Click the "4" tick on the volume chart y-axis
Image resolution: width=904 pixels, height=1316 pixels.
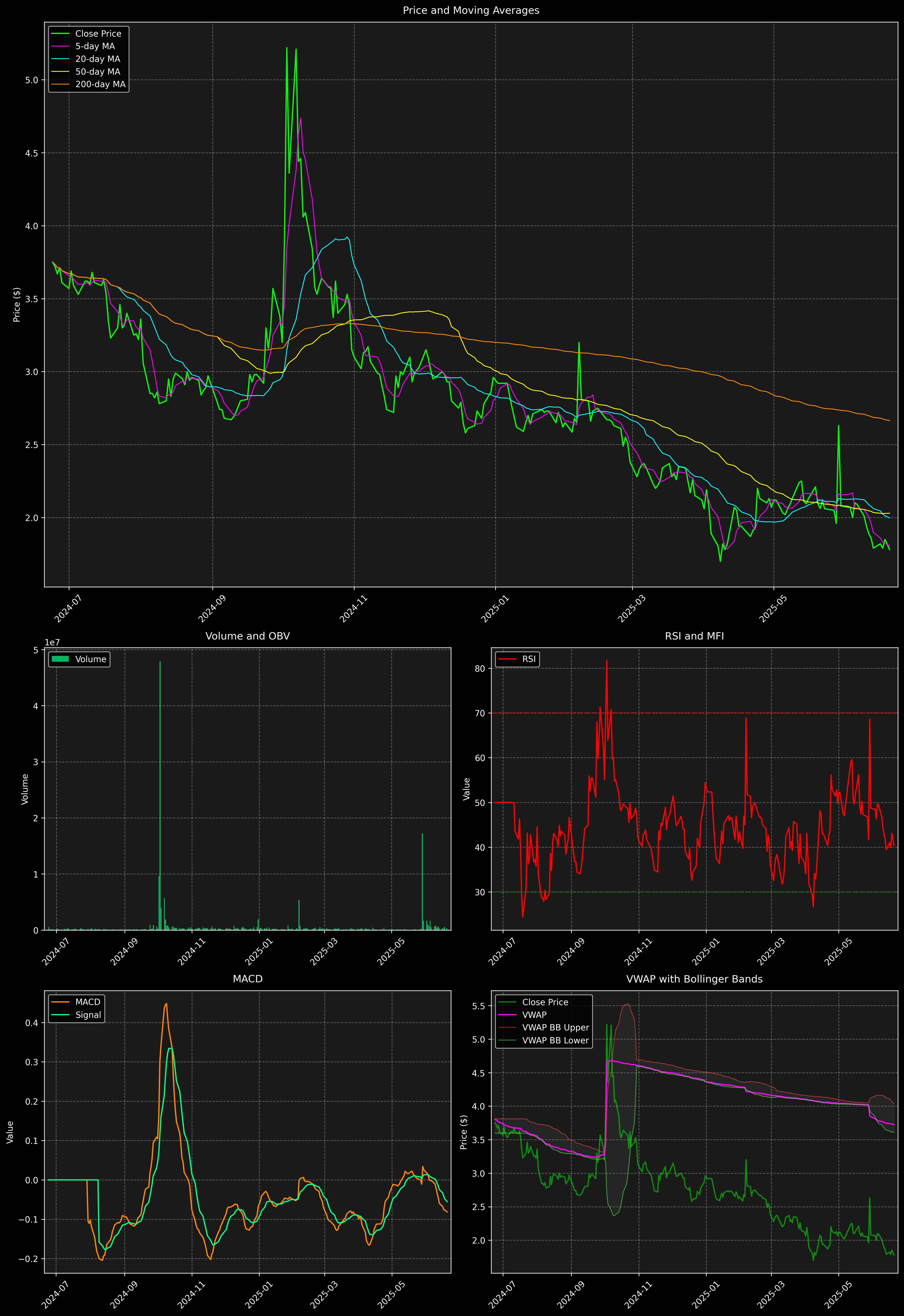[35, 706]
